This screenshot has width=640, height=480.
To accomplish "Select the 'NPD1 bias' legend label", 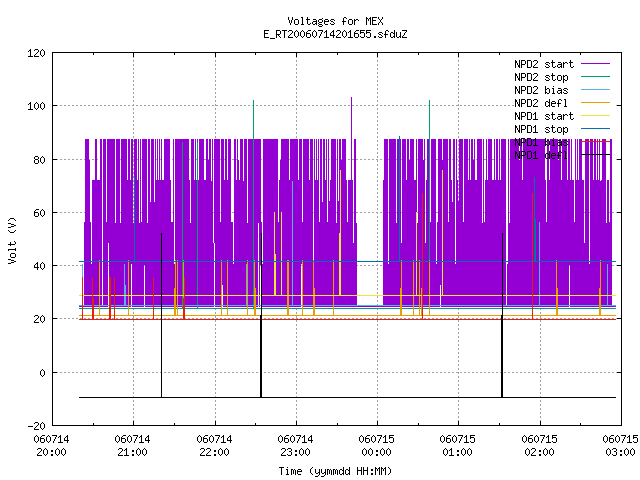I will point(541,142).
